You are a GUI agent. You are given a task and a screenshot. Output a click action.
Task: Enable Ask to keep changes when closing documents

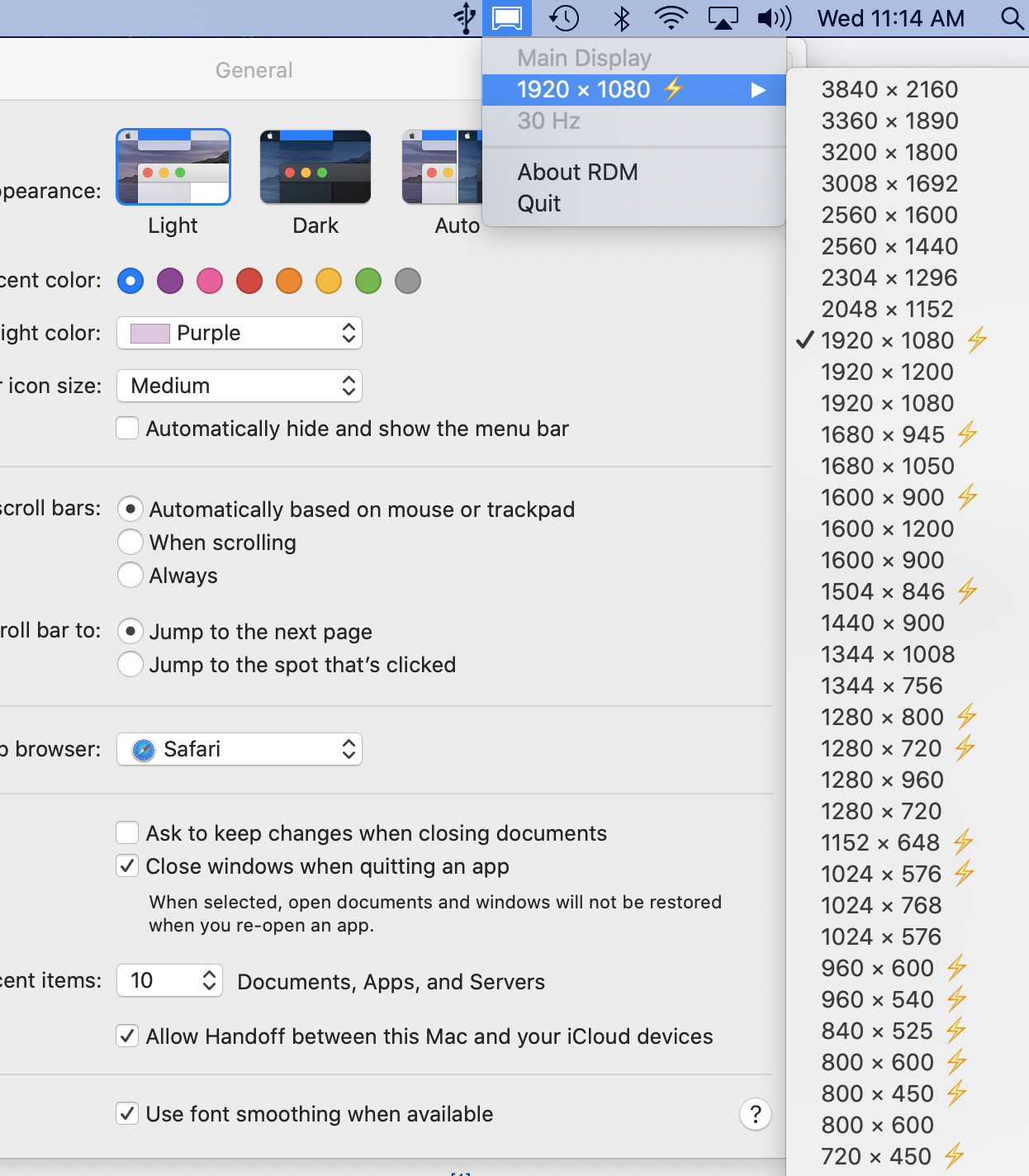point(127,832)
